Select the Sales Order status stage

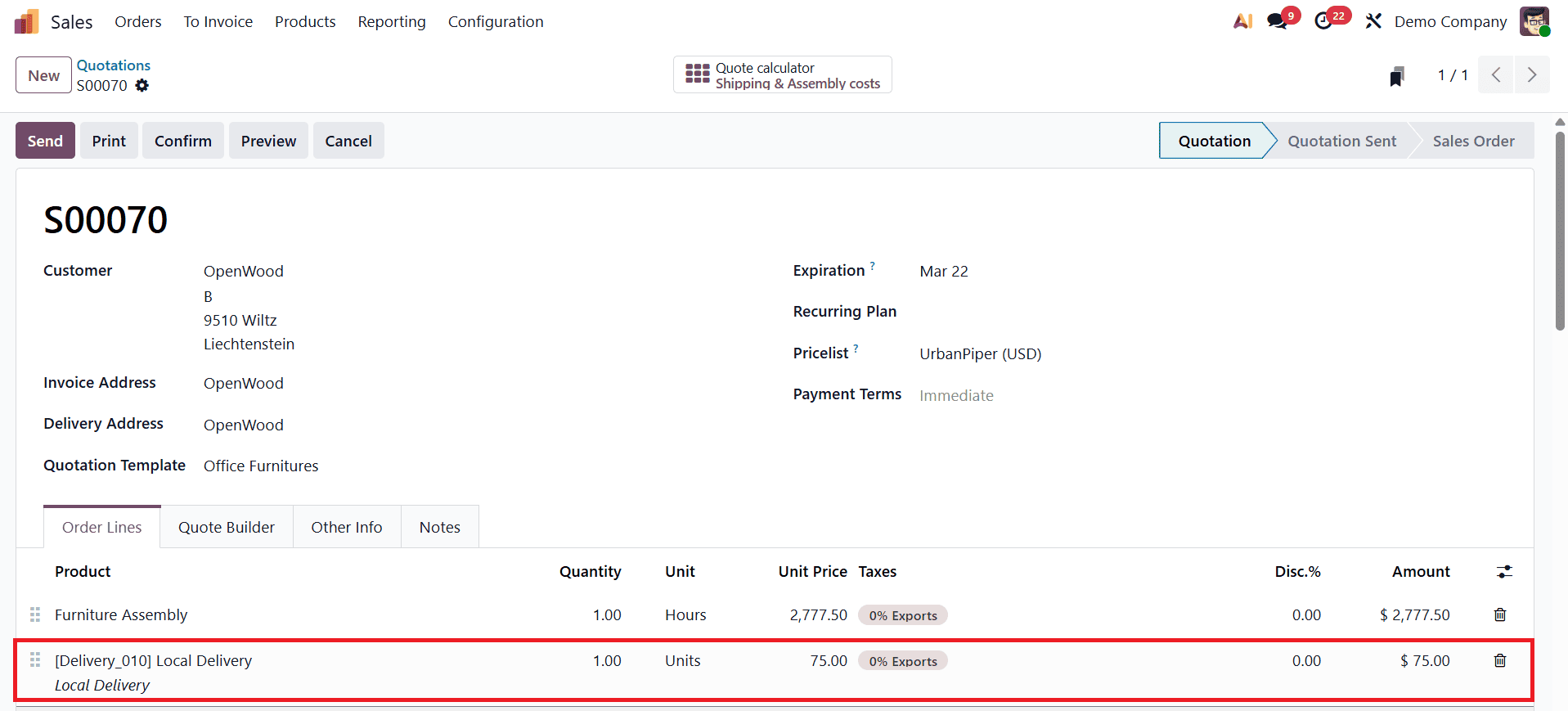pos(1473,141)
